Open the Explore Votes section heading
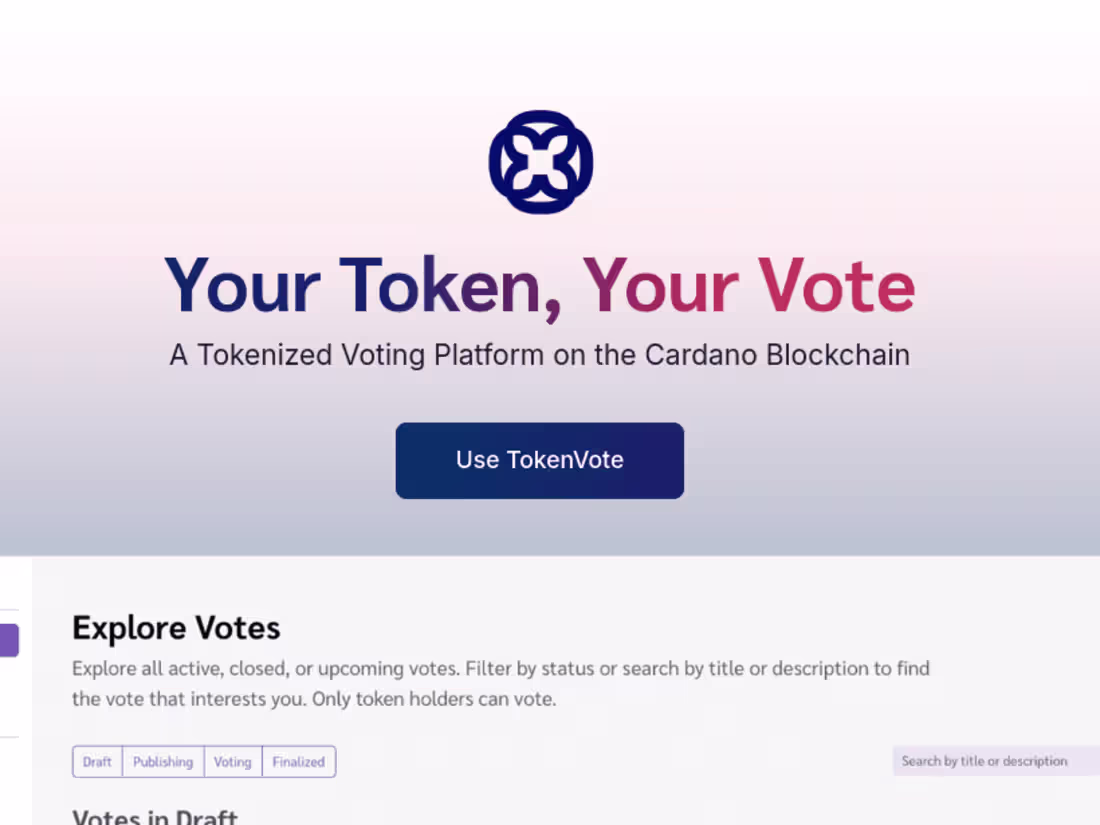 [x=176, y=628]
